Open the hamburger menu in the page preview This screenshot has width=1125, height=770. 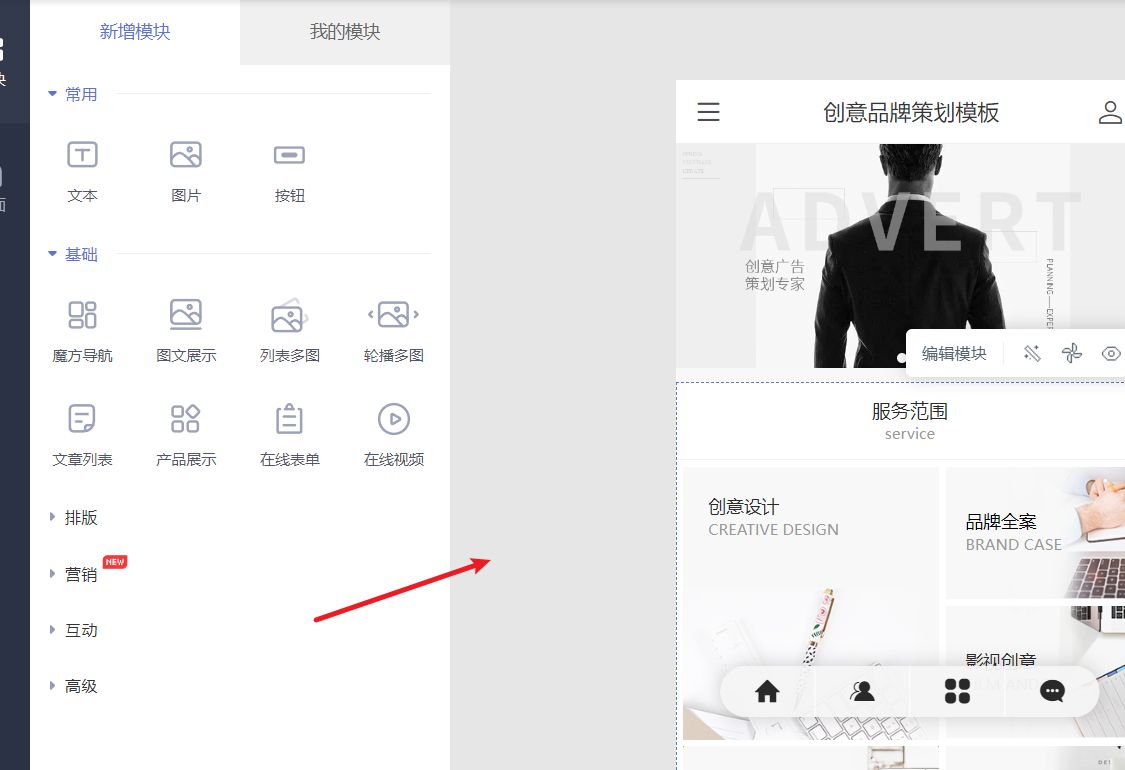click(x=708, y=112)
